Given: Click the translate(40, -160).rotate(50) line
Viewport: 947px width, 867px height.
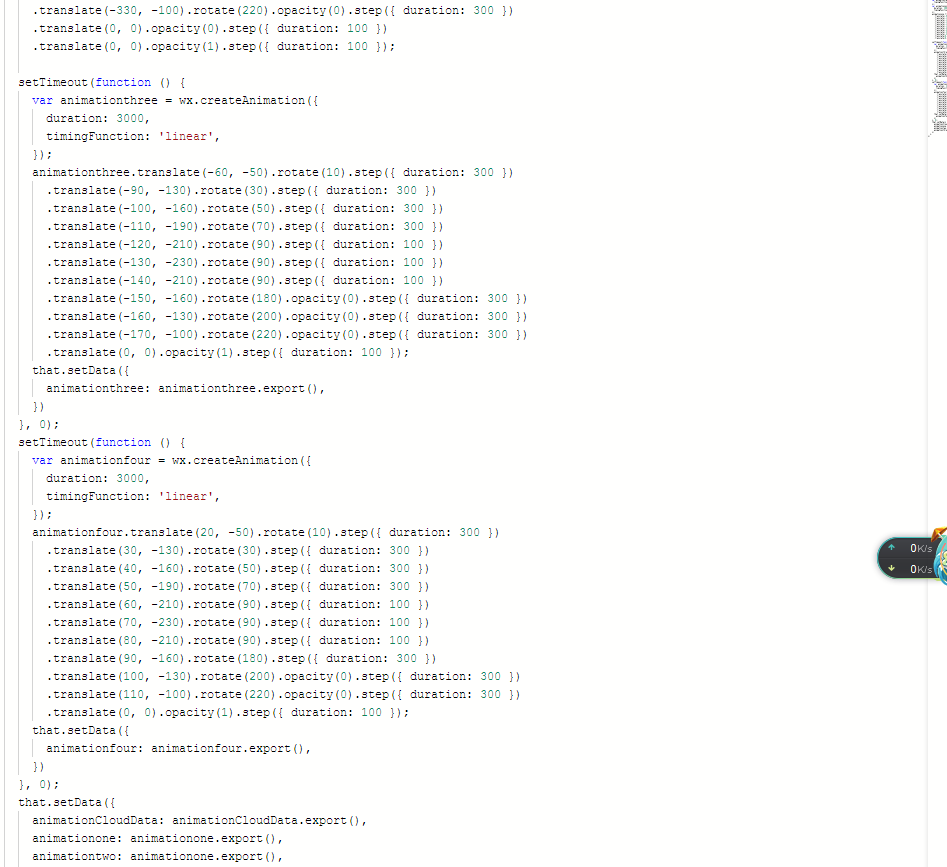Looking at the screenshot, I should (x=238, y=569).
